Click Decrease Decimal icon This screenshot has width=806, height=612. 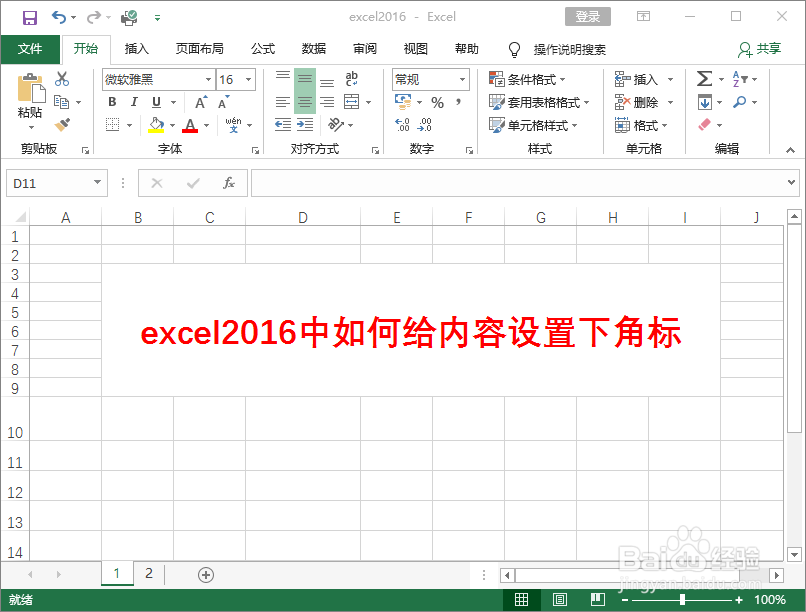pos(425,124)
